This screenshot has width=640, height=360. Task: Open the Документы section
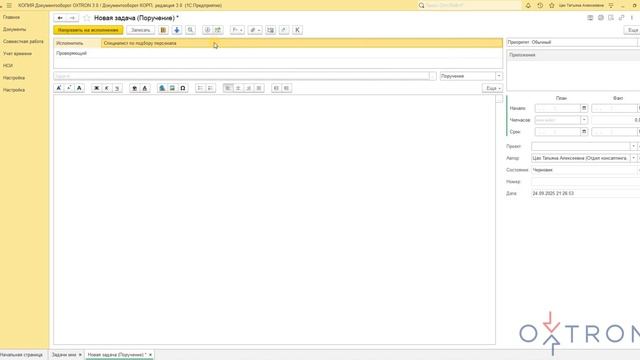(14, 29)
